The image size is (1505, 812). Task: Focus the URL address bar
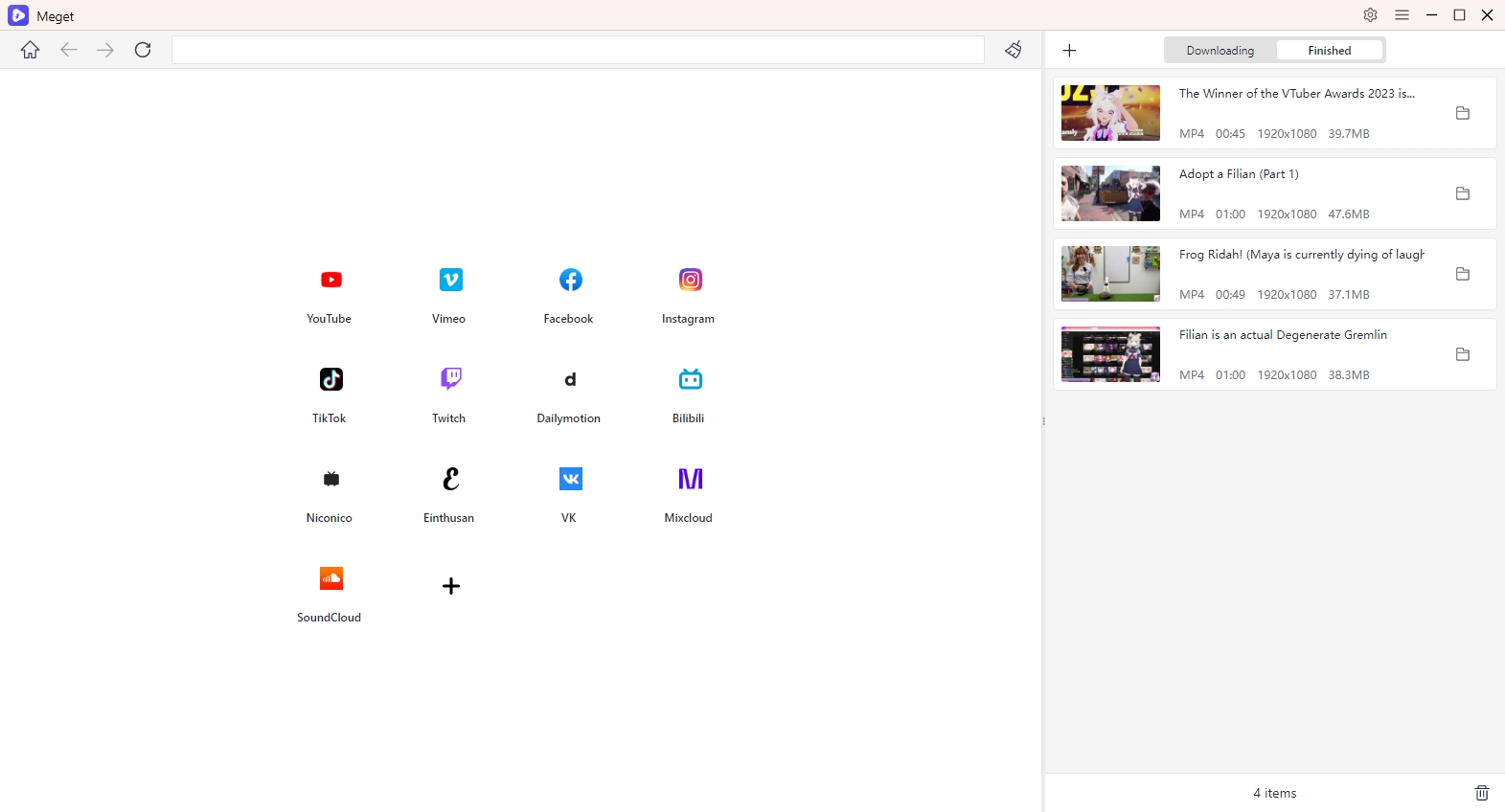578,50
